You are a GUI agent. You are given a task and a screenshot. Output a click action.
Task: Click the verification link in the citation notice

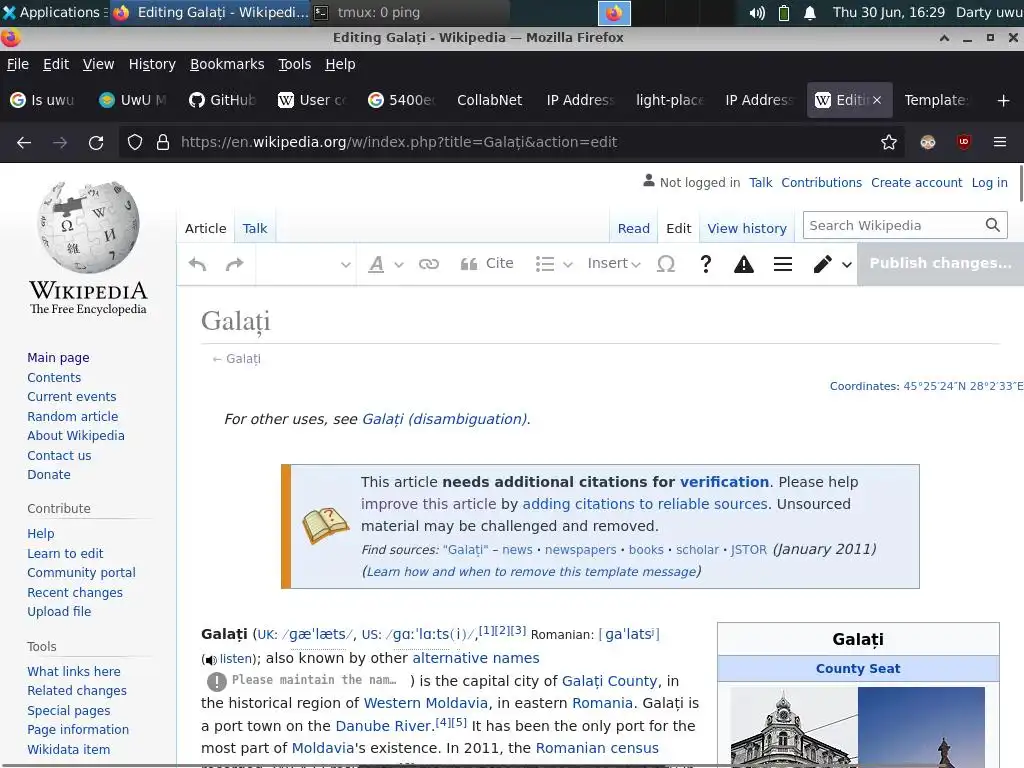724,482
